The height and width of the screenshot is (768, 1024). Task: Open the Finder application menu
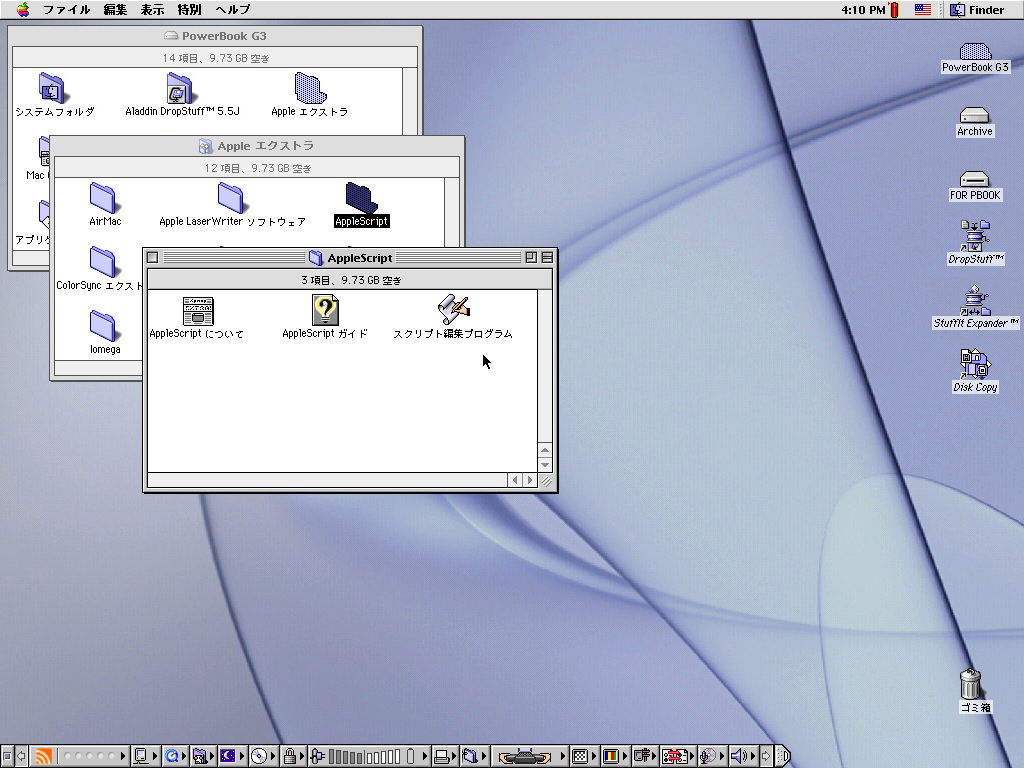click(978, 10)
